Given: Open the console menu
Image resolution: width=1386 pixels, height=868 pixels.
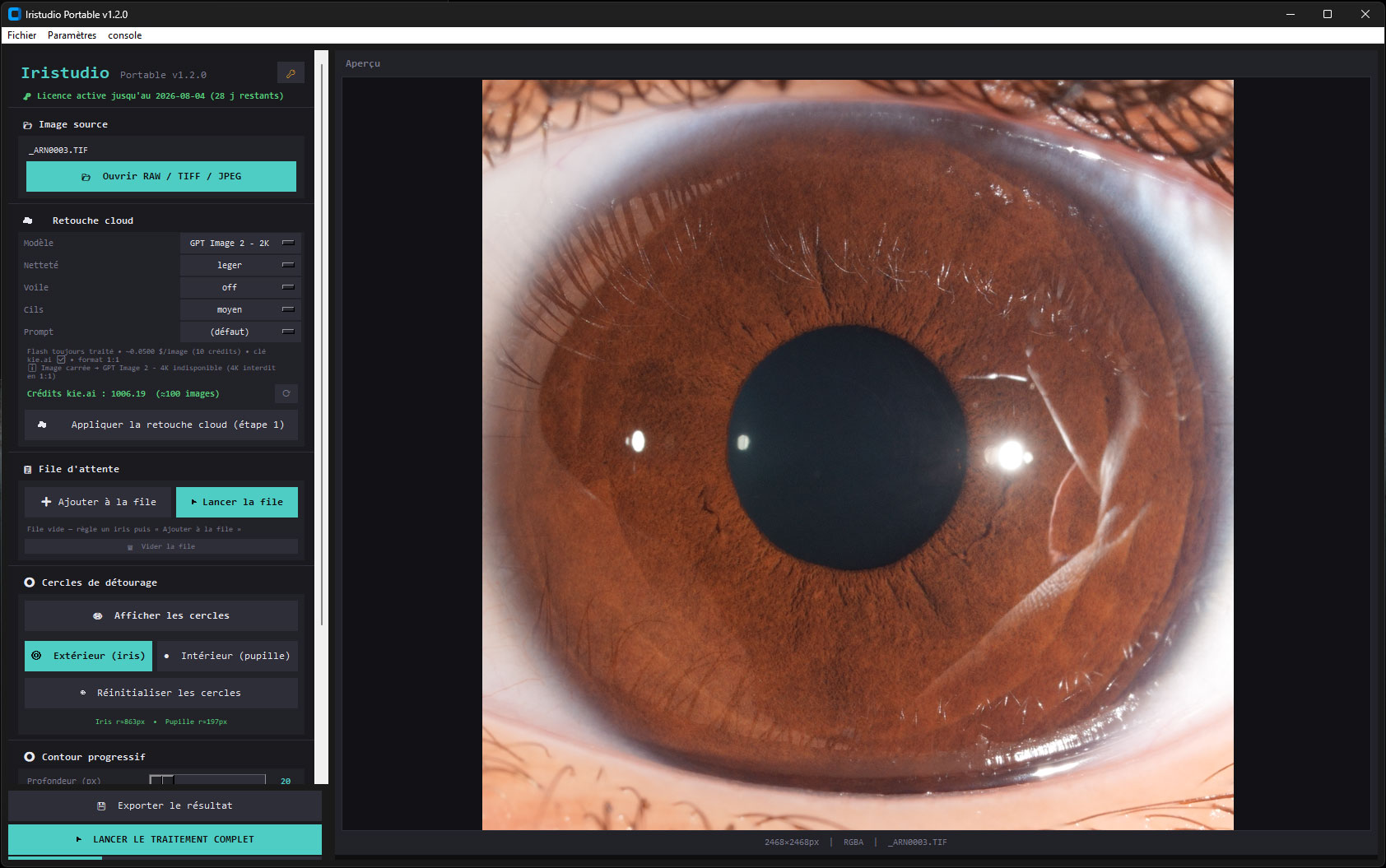Looking at the screenshot, I should (x=125, y=35).
